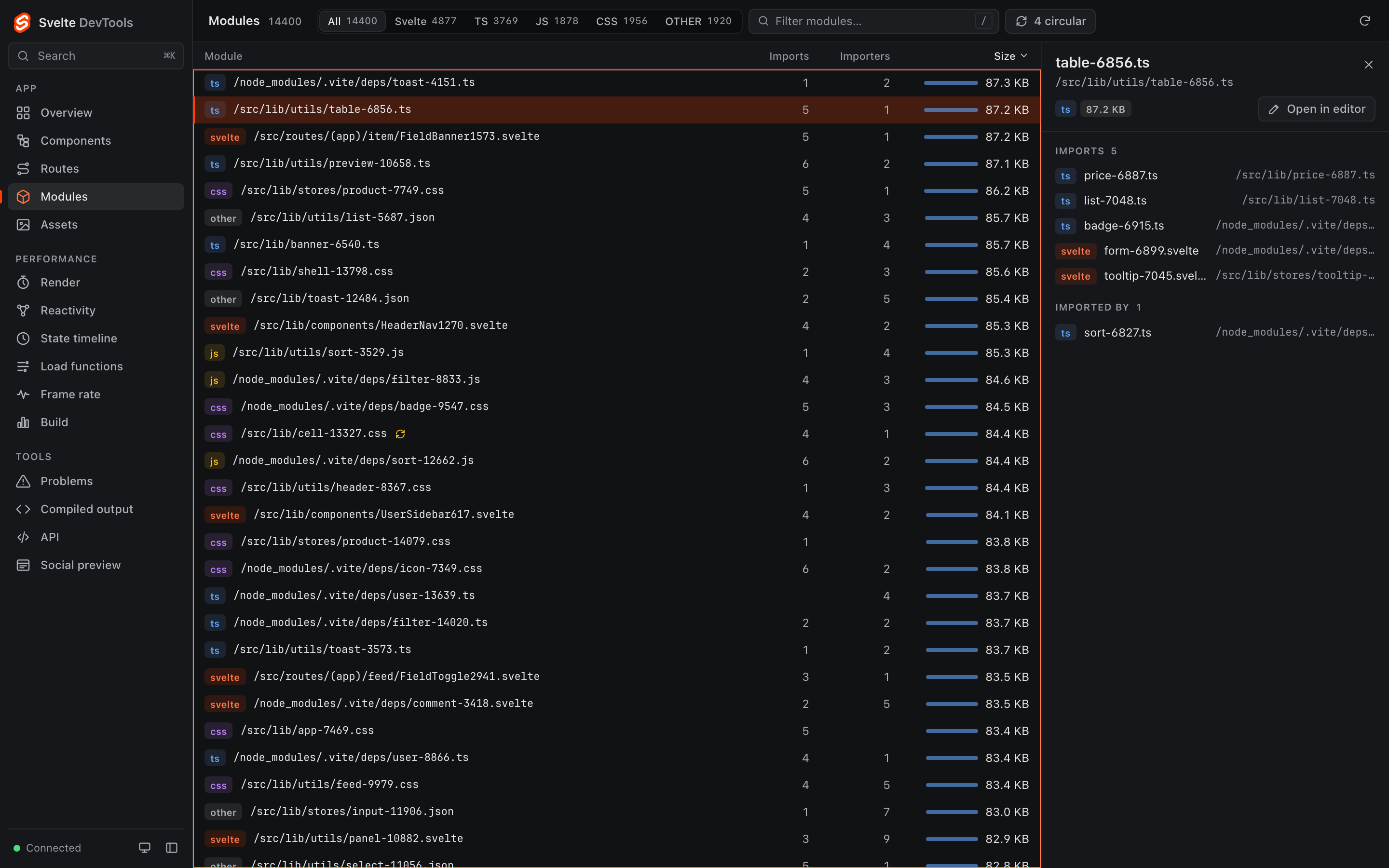Image resolution: width=1389 pixels, height=868 pixels.
Task: Go to the Routes panel
Action: tap(96, 169)
